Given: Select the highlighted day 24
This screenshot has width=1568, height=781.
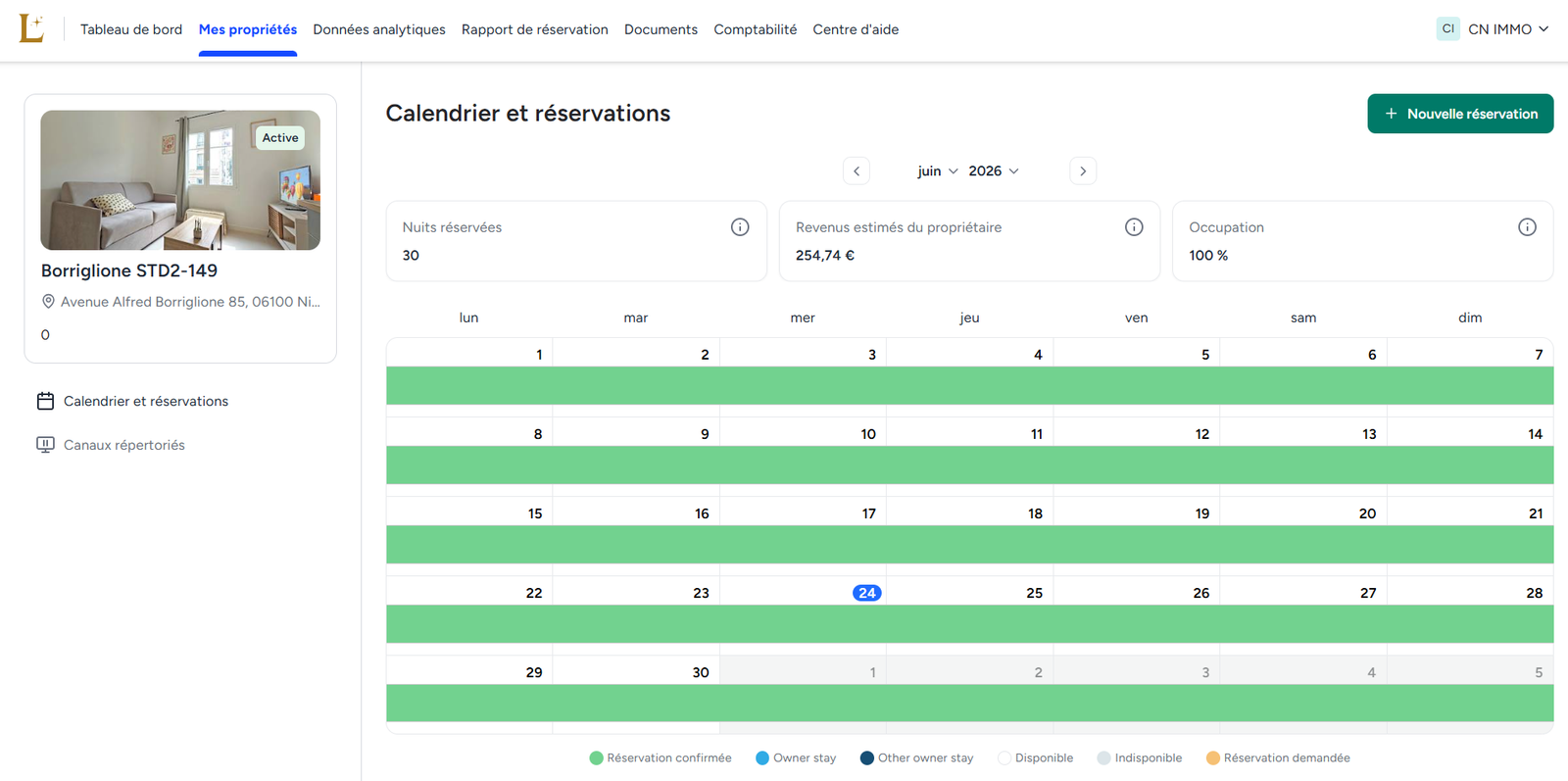Looking at the screenshot, I should click(866, 593).
